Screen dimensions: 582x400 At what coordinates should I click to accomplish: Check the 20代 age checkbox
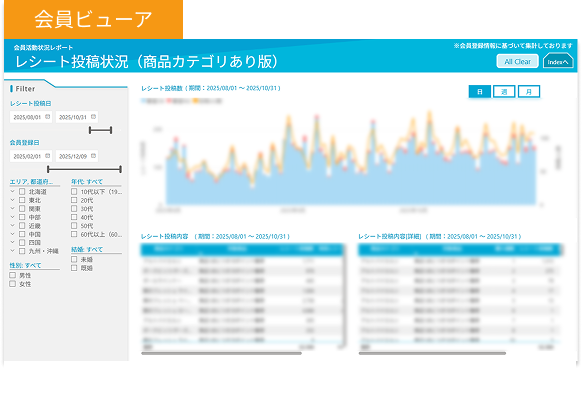(74, 200)
